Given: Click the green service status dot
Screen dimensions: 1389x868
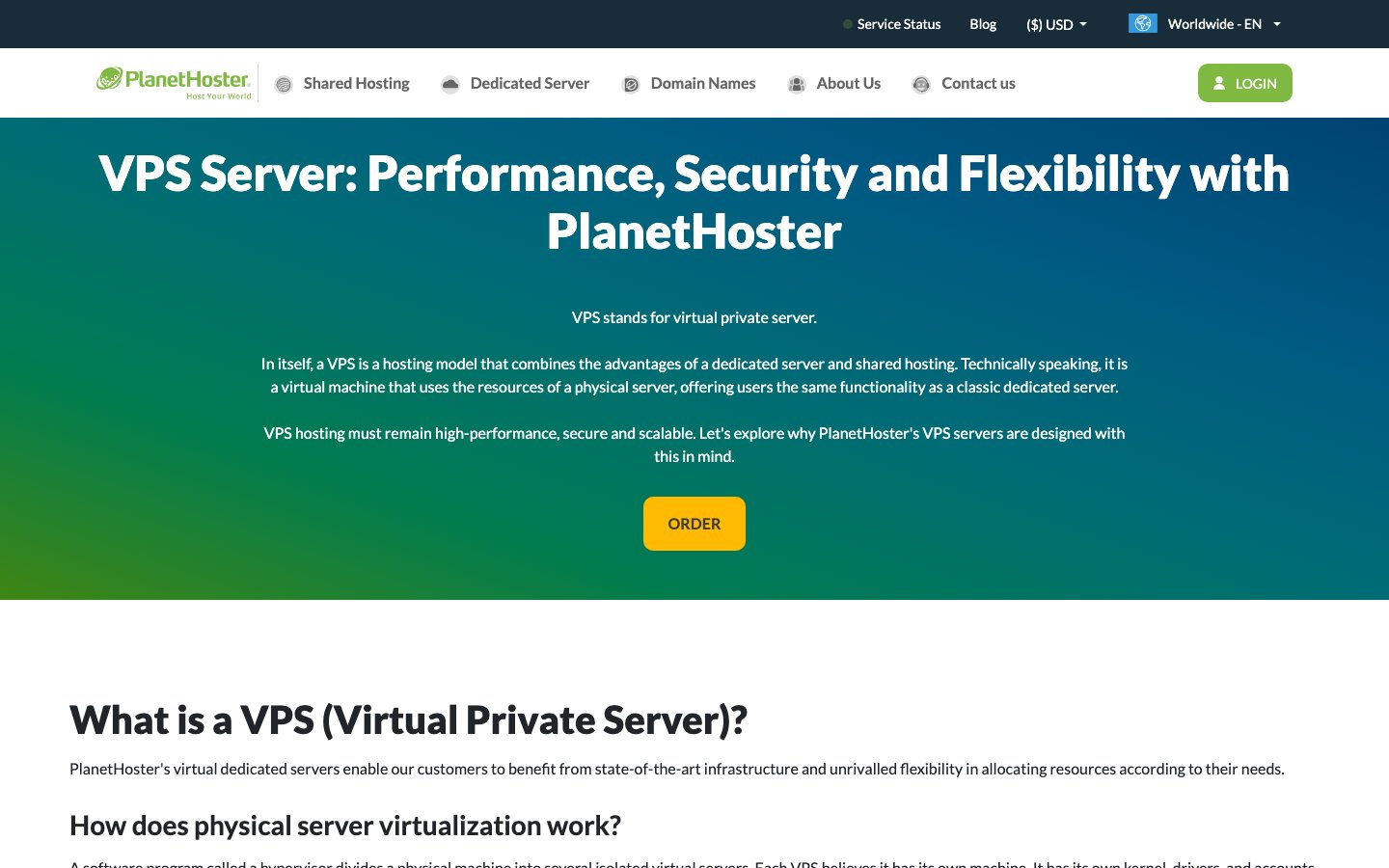Looking at the screenshot, I should click(x=848, y=24).
